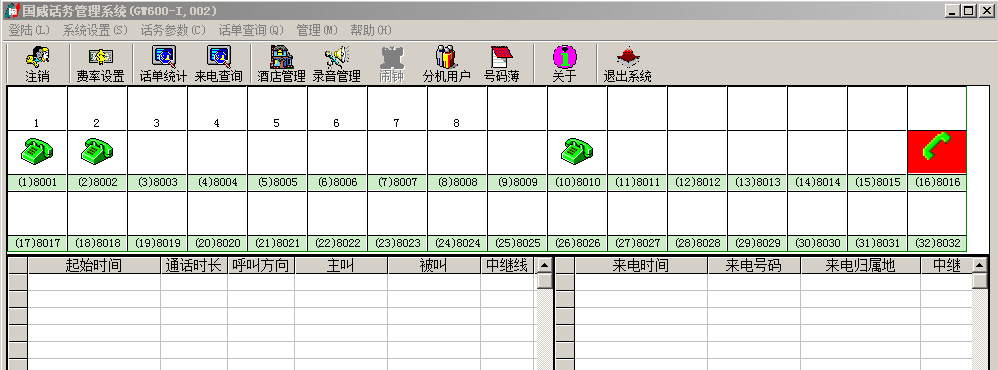998x370 pixels.
Task: Open the 系统设置(S) menu
Action: 95,30
